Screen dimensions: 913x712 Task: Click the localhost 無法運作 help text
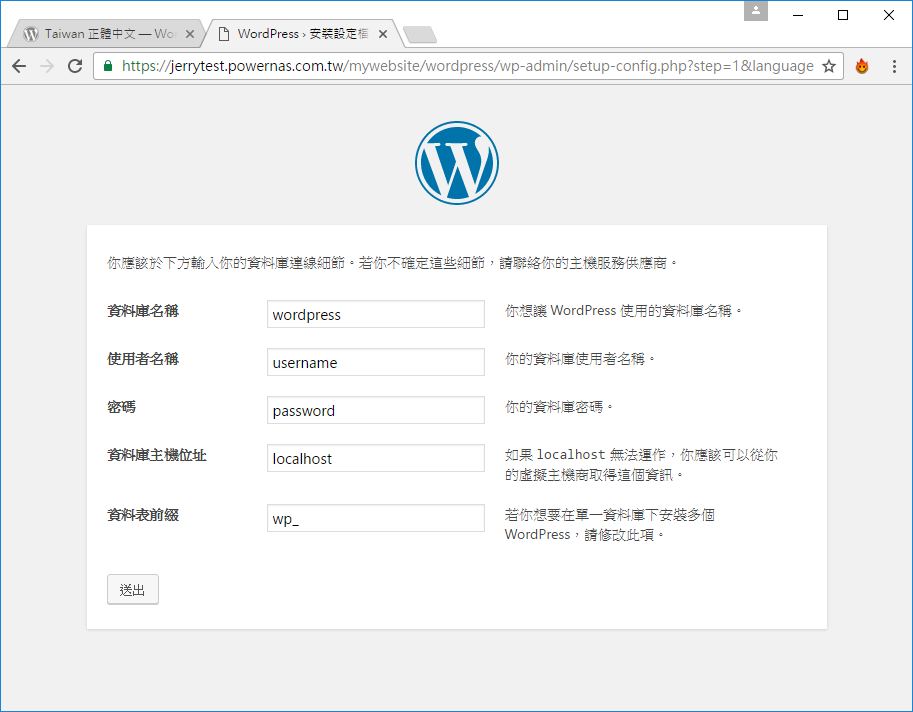(x=641, y=465)
